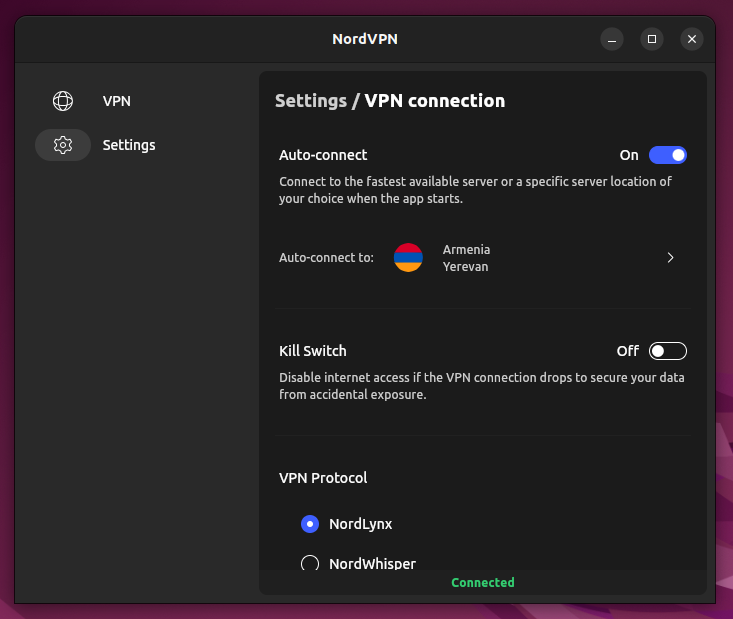Screen dimensions: 733x619
Task: Choose the NordWhisper protocol radio button
Action: point(310,563)
